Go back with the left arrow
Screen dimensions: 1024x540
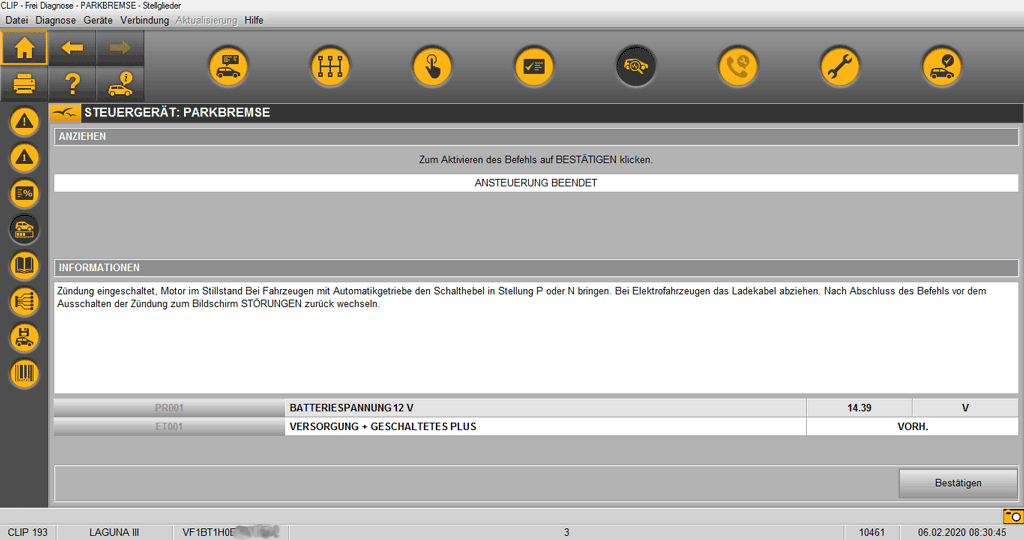72,47
